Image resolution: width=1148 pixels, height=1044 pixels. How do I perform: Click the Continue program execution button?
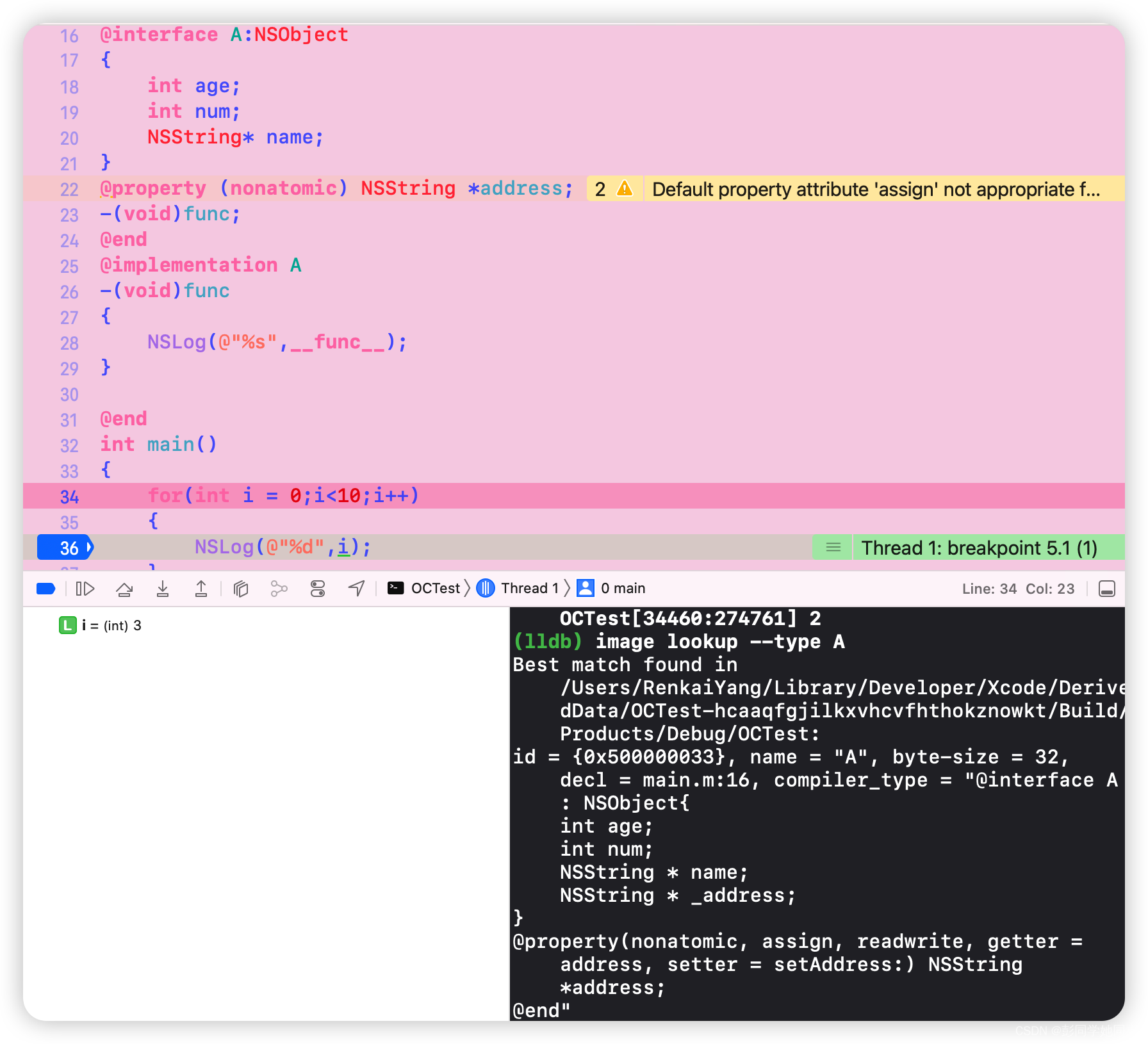[85, 589]
